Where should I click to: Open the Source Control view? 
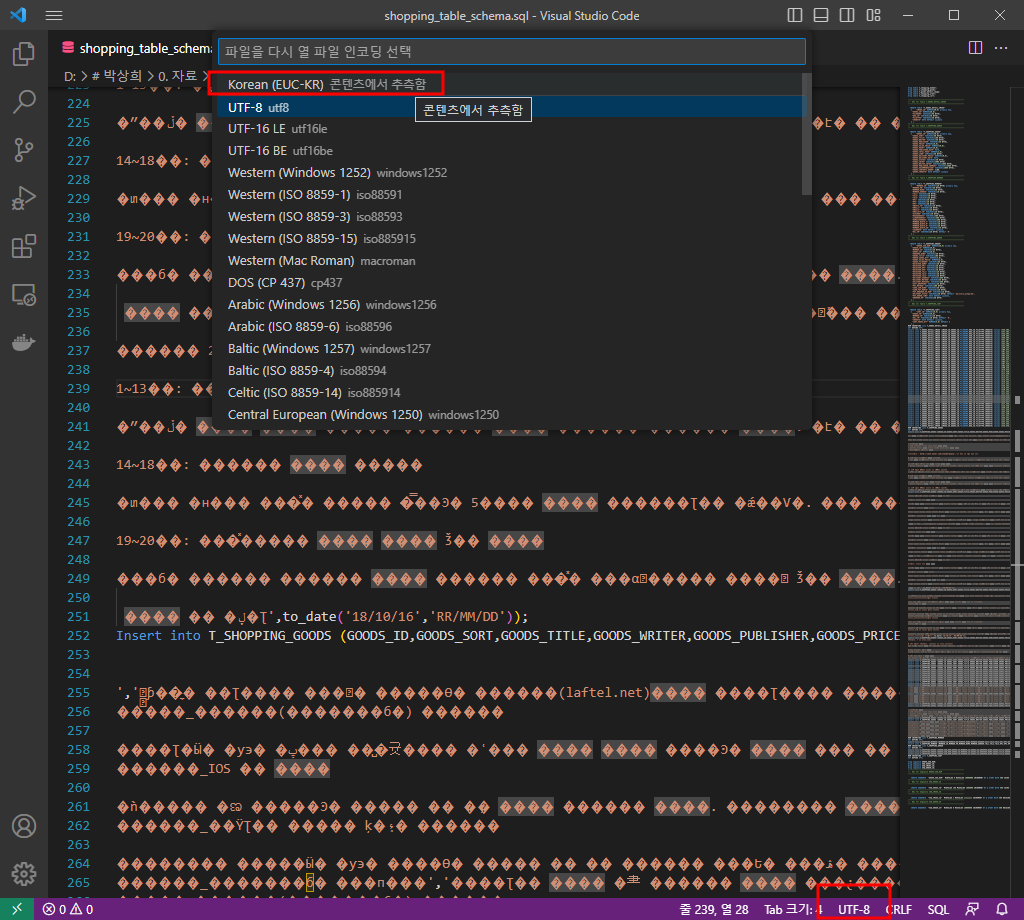point(24,150)
